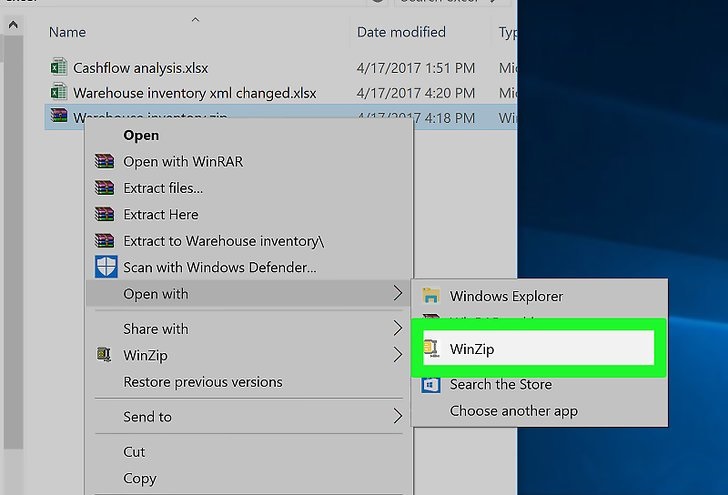Click Choose another app
Viewport: 728px width, 495px height.
tap(539, 411)
